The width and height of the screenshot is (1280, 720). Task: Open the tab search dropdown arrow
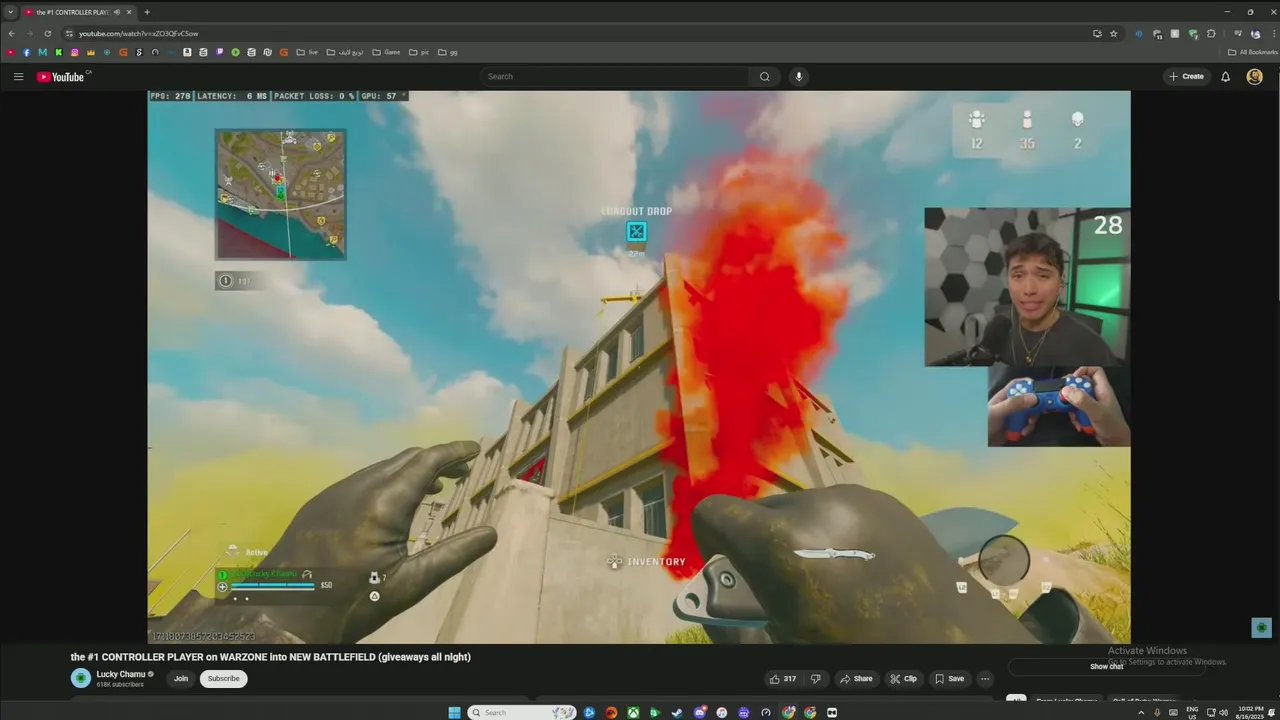pyautogui.click(x=11, y=12)
